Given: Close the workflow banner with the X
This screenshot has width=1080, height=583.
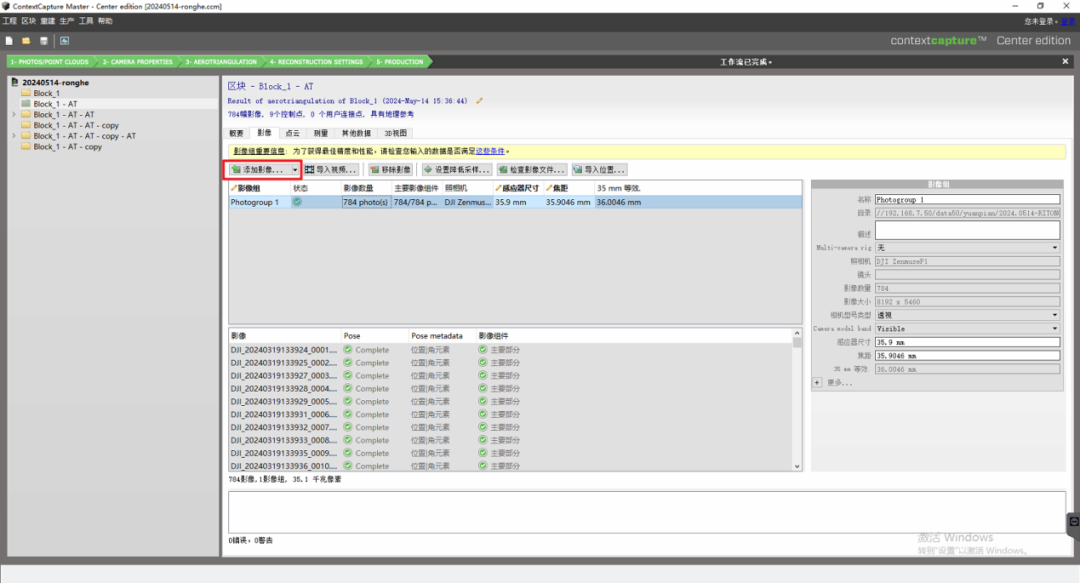Looking at the screenshot, I should 1065,61.
